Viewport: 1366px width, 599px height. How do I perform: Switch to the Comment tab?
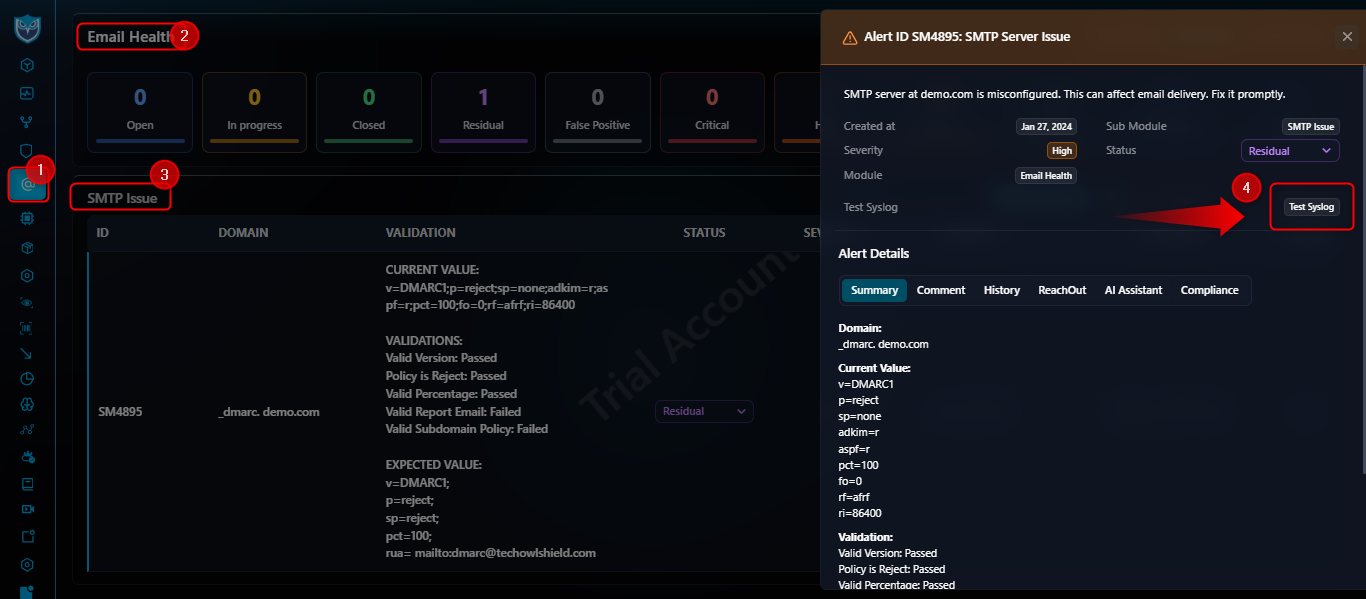(941, 290)
